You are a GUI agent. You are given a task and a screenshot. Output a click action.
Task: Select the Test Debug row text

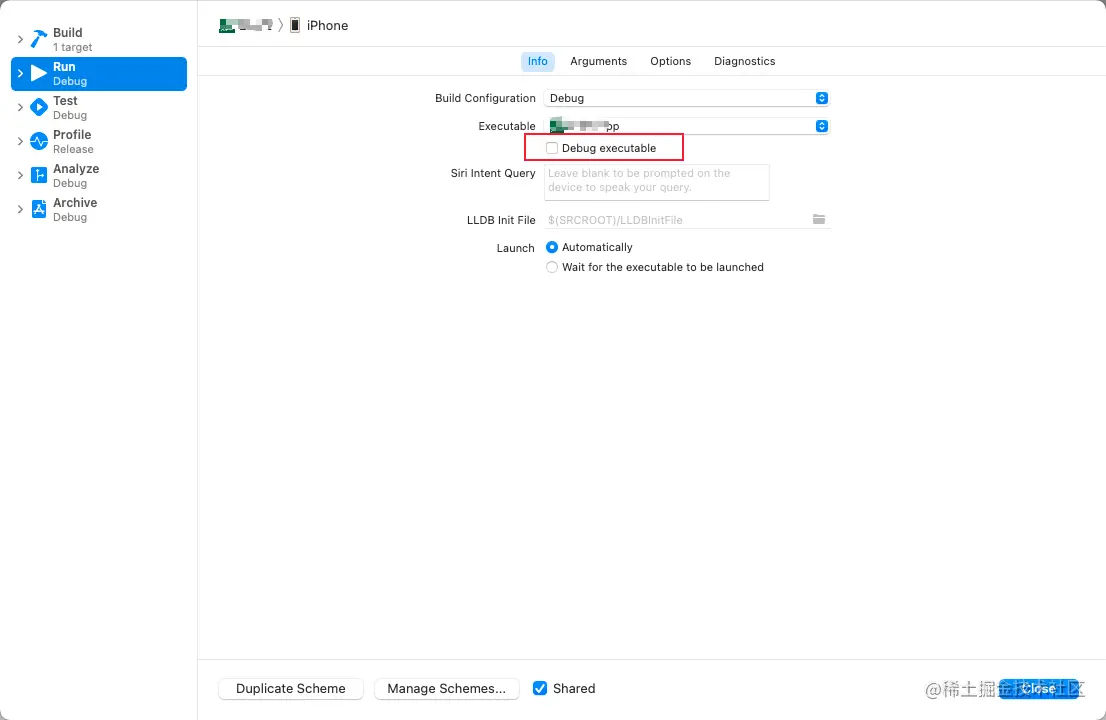pyautogui.click(x=70, y=107)
